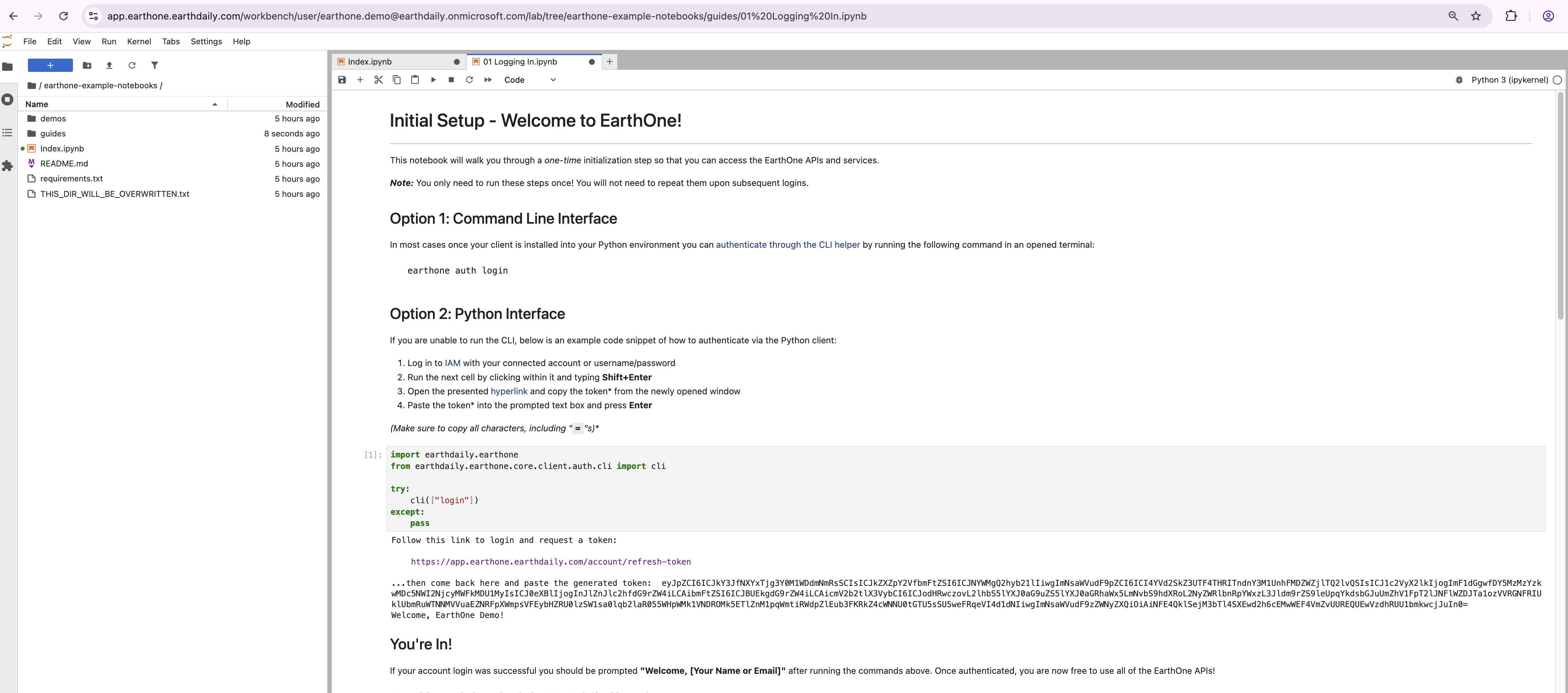Sort files by the Modified column header
The image size is (1568, 693).
(x=277, y=104)
